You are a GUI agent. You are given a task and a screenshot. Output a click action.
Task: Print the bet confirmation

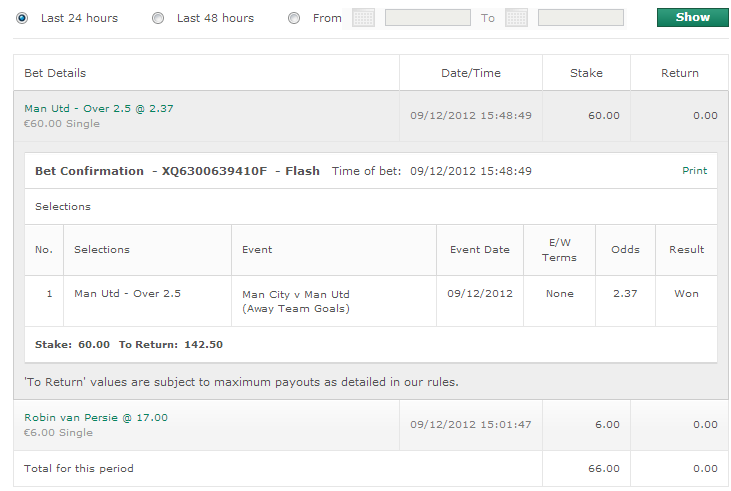pos(694,171)
